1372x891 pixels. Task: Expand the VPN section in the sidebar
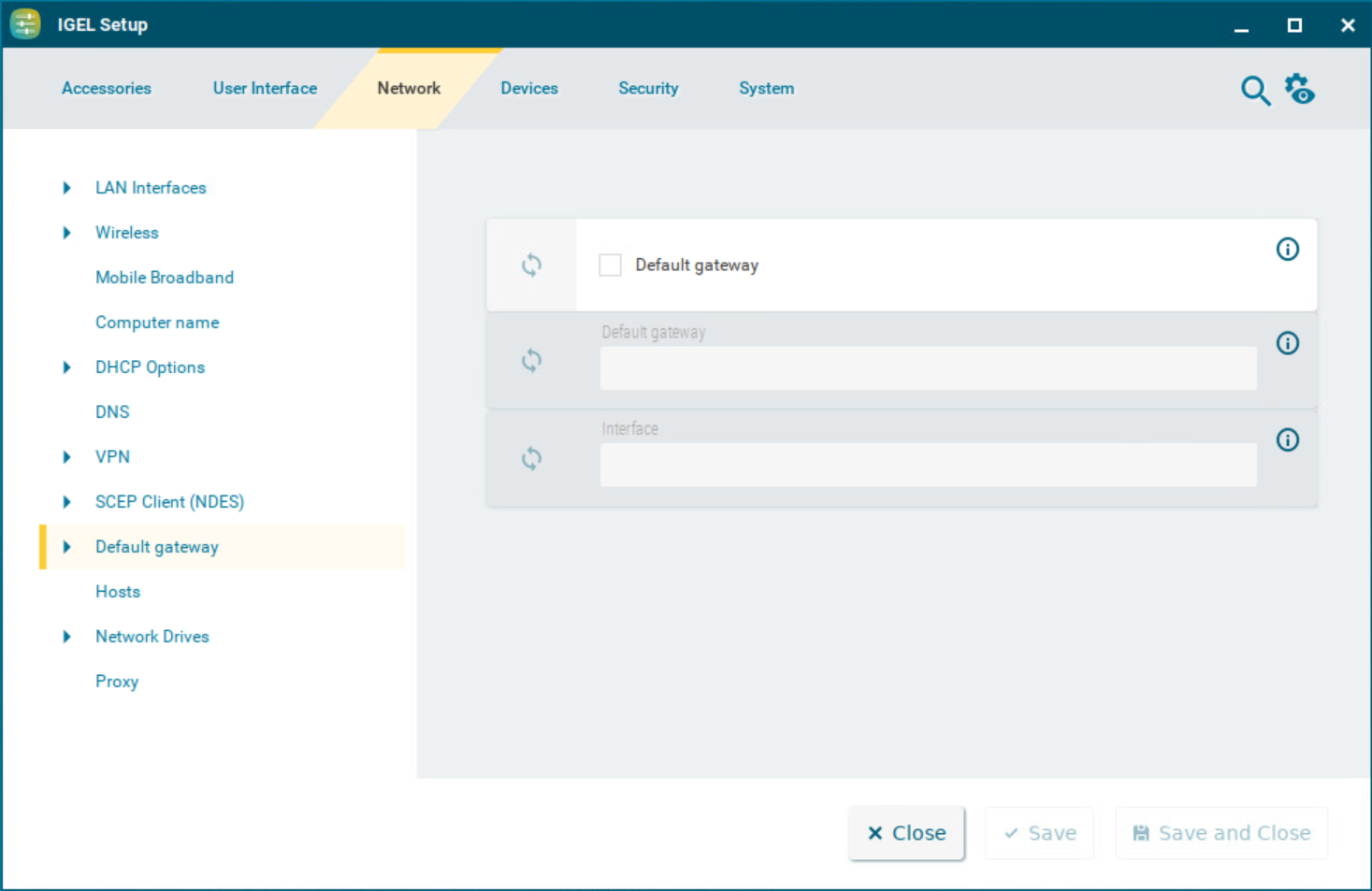pyautogui.click(x=66, y=456)
